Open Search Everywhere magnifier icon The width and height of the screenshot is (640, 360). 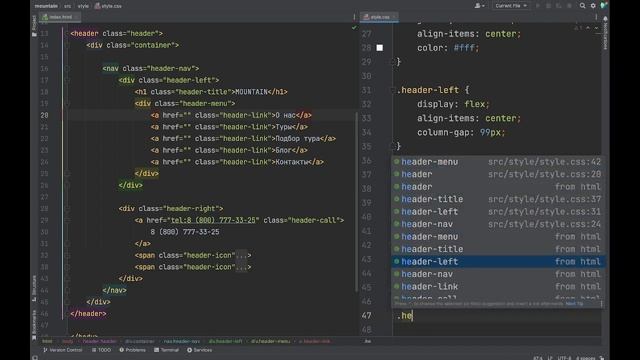(x=582, y=6)
